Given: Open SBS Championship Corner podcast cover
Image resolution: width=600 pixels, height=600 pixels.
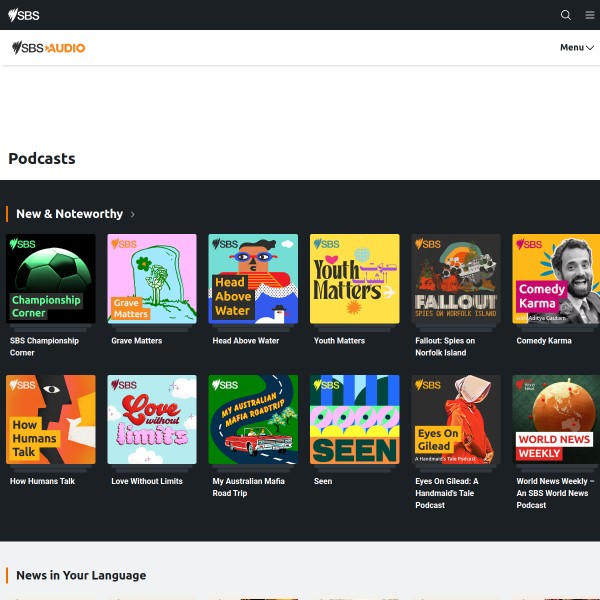Looking at the screenshot, I should click(51, 279).
